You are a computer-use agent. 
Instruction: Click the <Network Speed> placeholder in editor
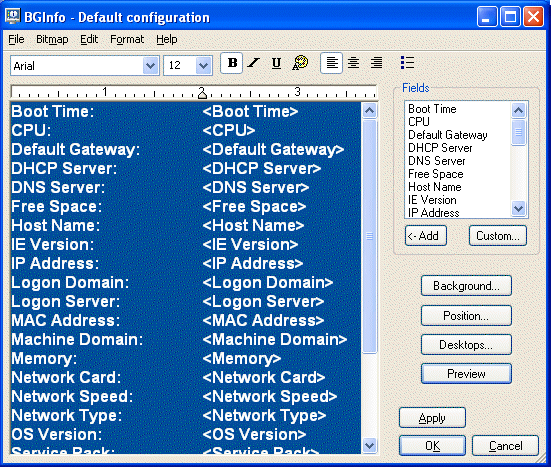tap(270, 397)
